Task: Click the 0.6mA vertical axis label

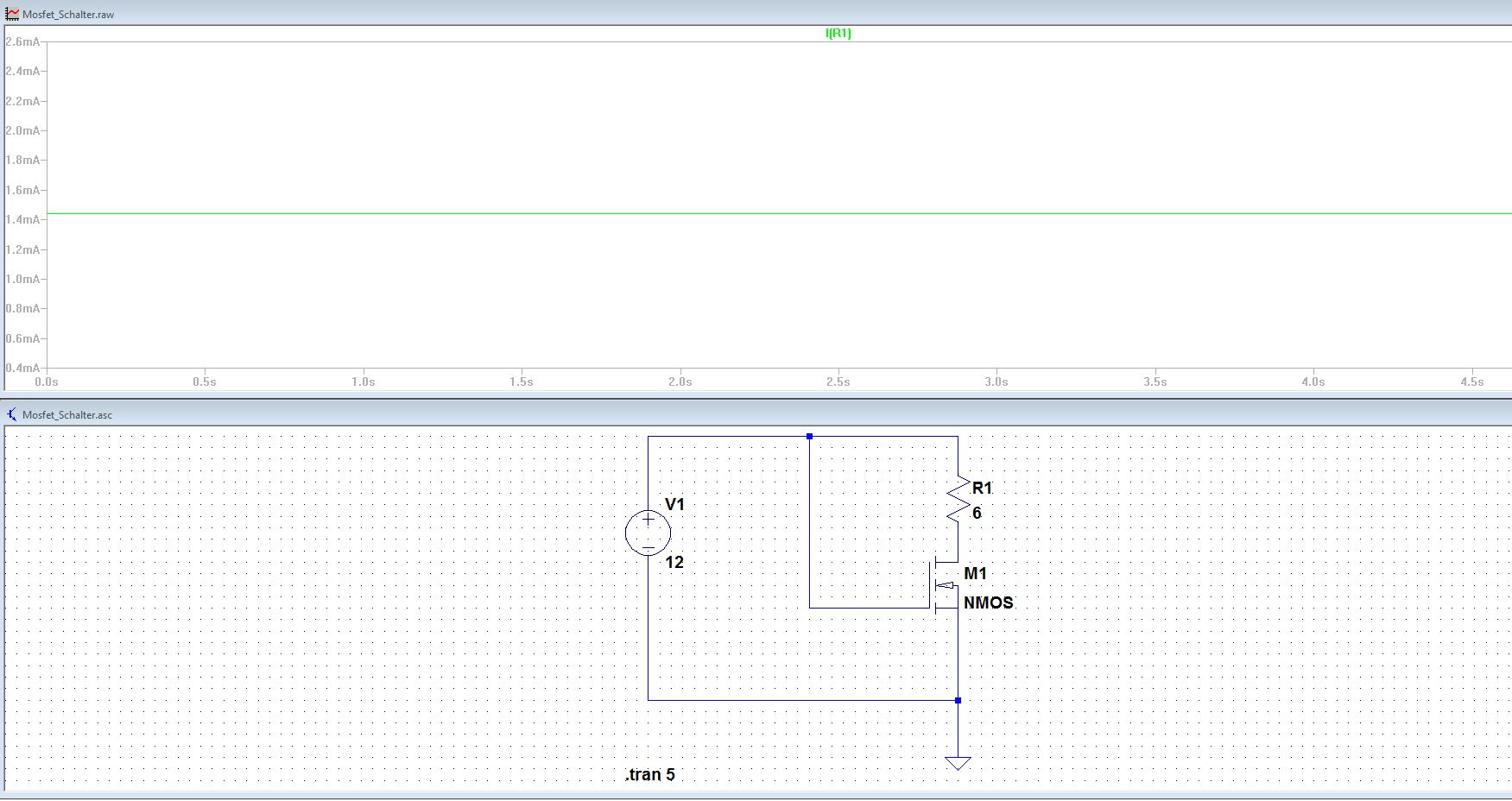Action: click(22, 338)
